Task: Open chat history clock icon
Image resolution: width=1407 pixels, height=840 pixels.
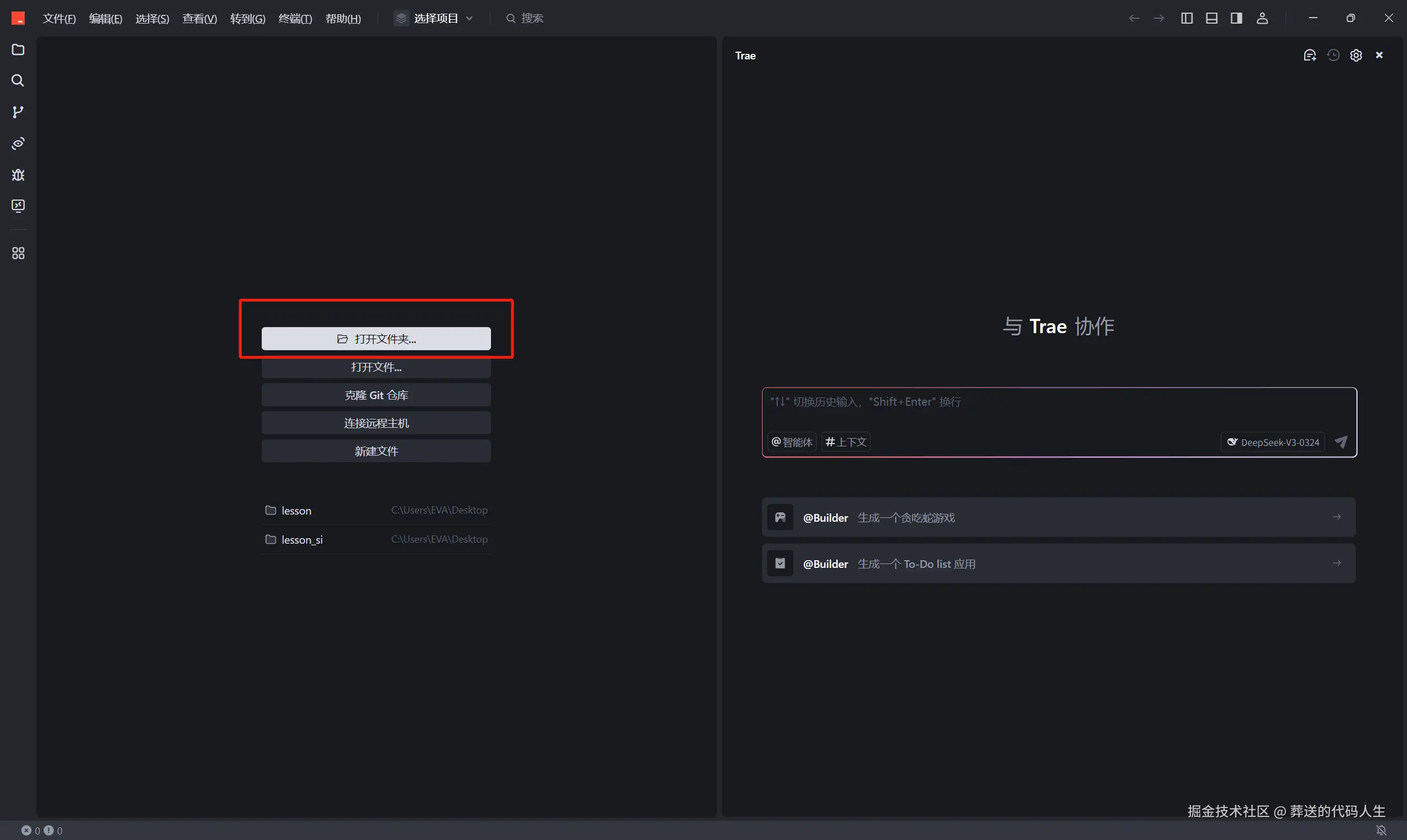Action: tap(1333, 55)
